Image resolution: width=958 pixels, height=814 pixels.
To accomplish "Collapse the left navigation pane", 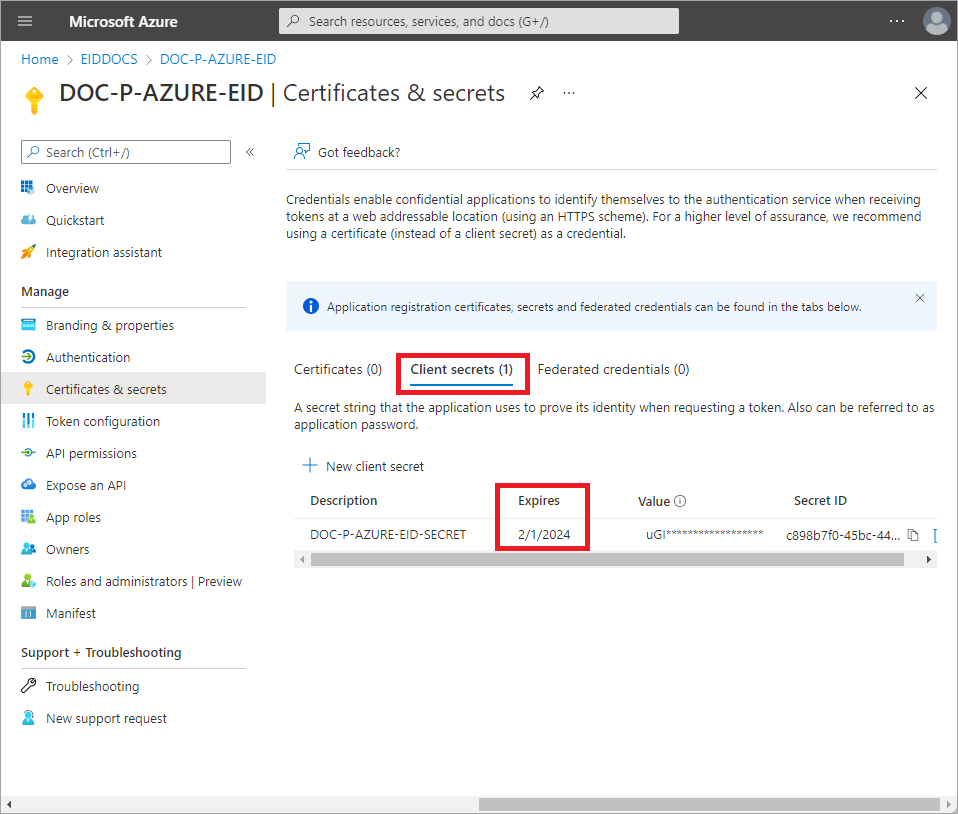I will pyautogui.click(x=248, y=152).
